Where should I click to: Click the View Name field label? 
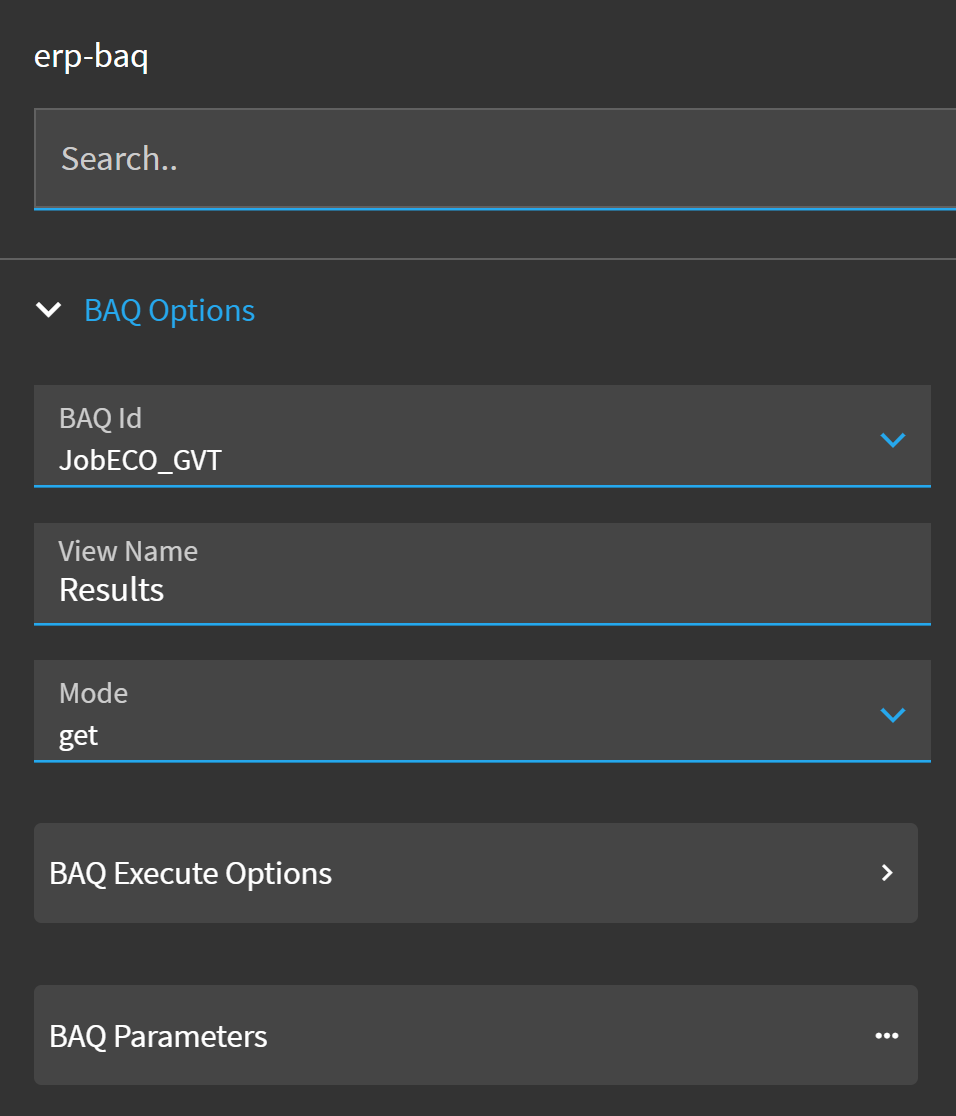coord(128,551)
